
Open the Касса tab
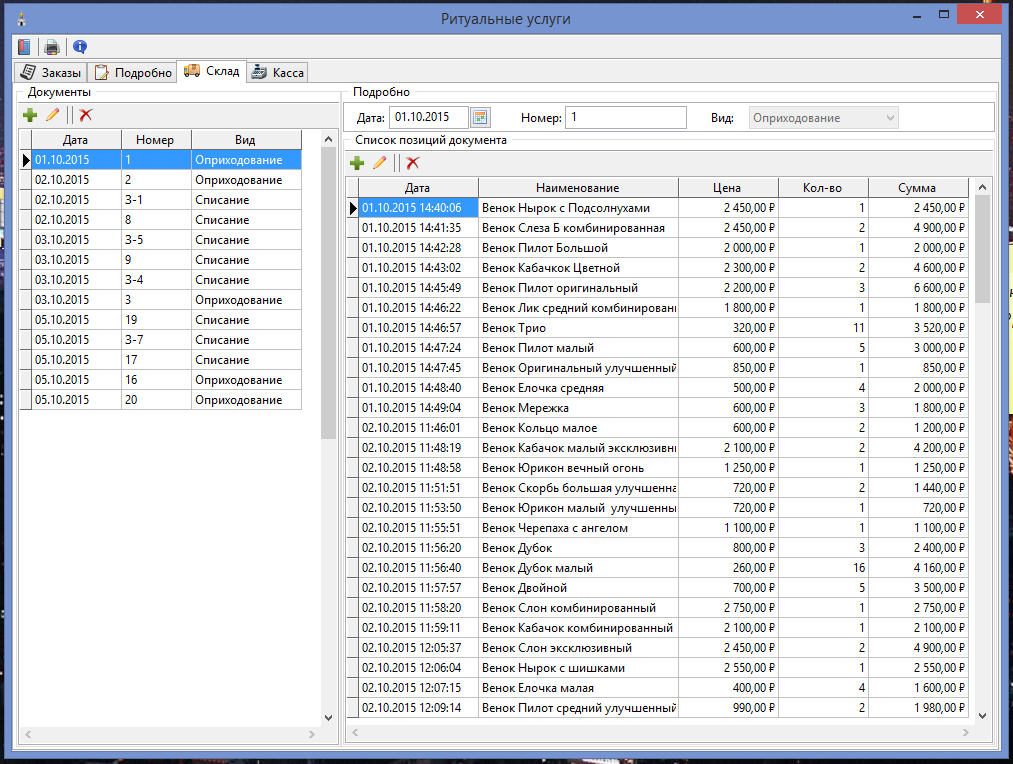point(277,72)
